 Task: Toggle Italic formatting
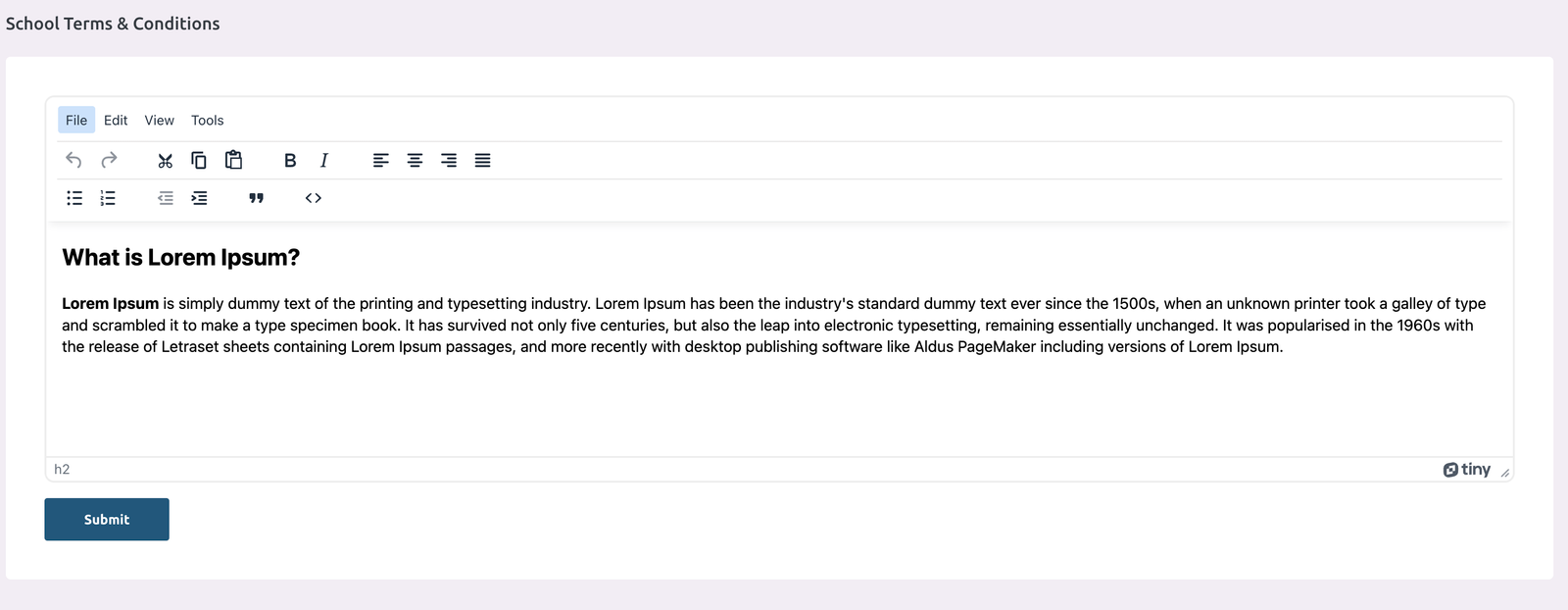coord(324,160)
